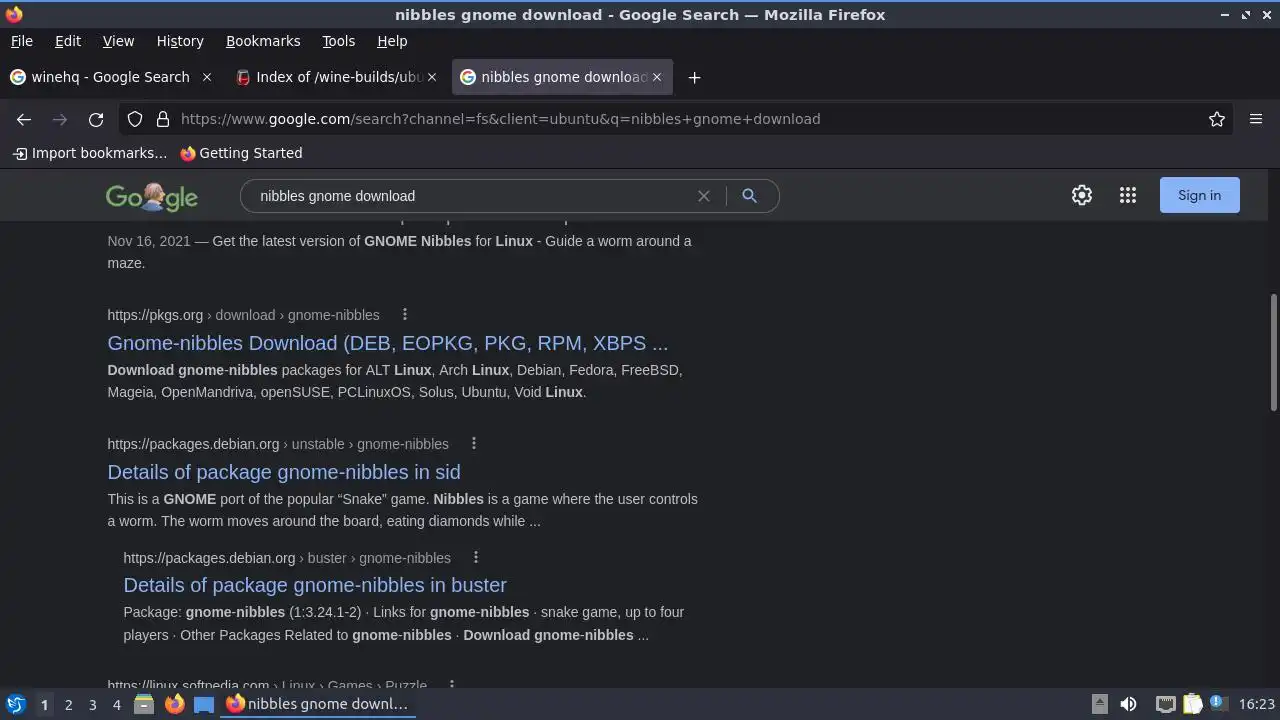This screenshot has height=720, width=1280.
Task: Select the Firefox window taskbar entry
Action: (x=317, y=704)
